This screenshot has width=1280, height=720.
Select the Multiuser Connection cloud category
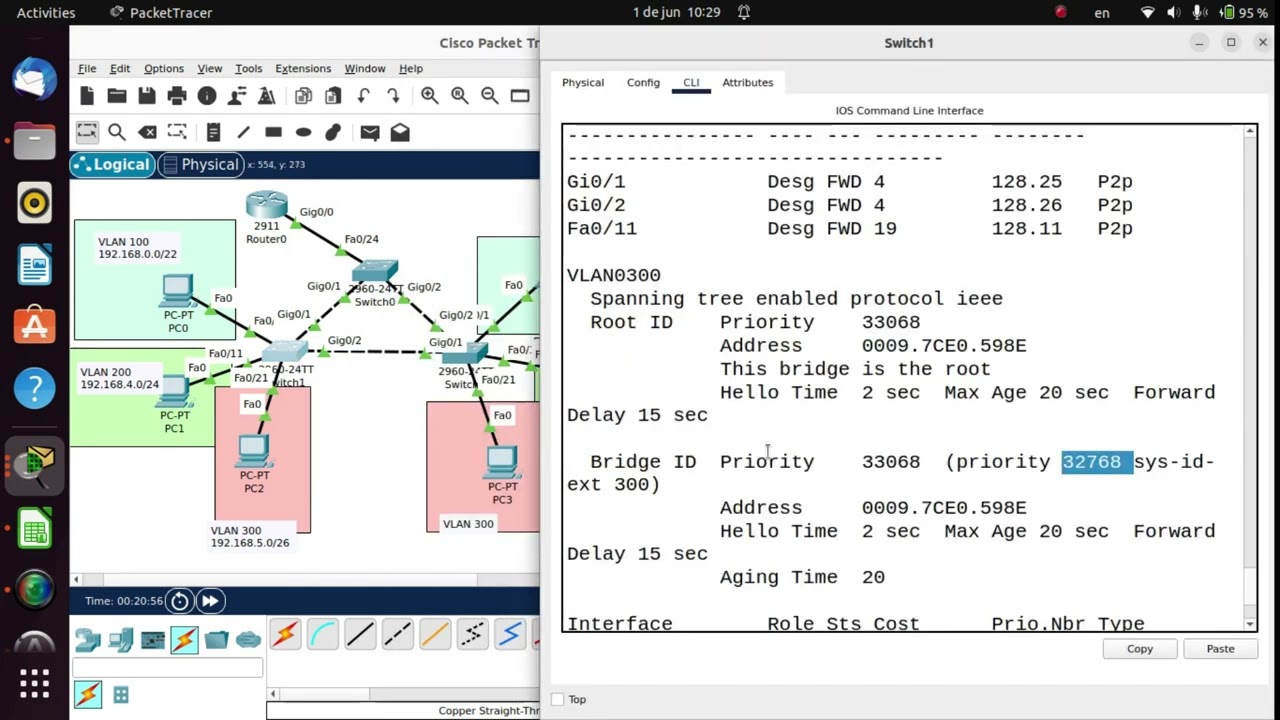[249, 639]
